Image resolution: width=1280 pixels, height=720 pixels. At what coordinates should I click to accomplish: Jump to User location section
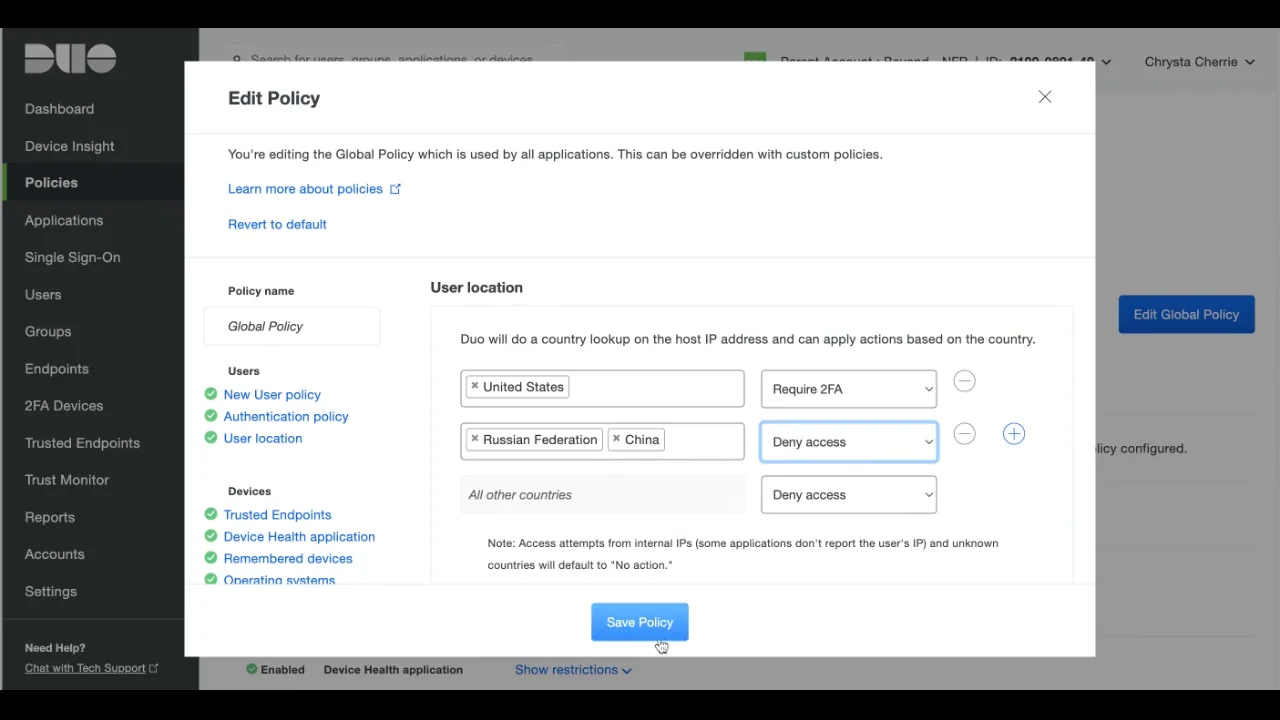click(x=263, y=439)
